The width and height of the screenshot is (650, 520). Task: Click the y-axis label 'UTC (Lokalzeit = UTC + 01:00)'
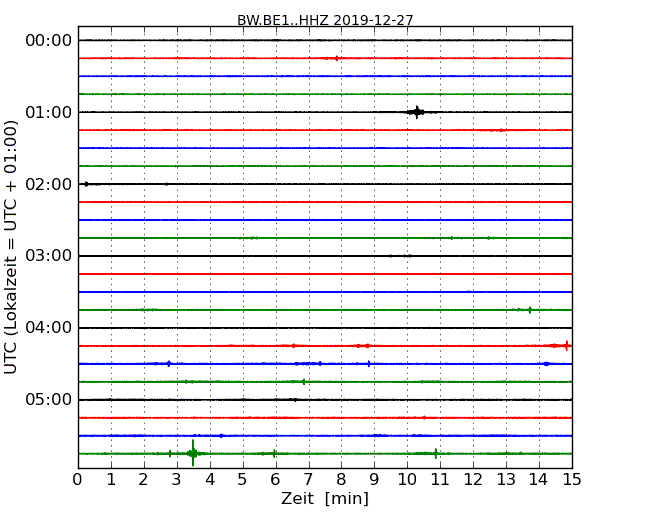click(11, 247)
